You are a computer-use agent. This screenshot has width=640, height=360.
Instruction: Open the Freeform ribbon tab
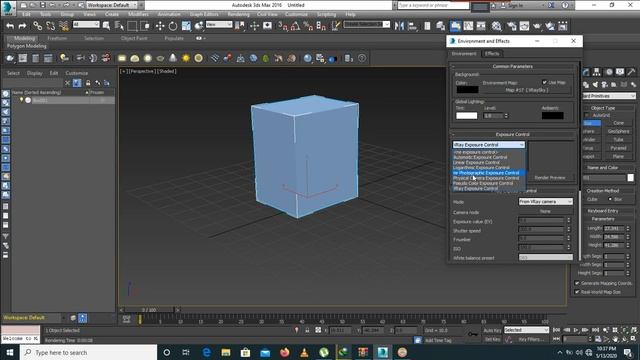point(57,38)
